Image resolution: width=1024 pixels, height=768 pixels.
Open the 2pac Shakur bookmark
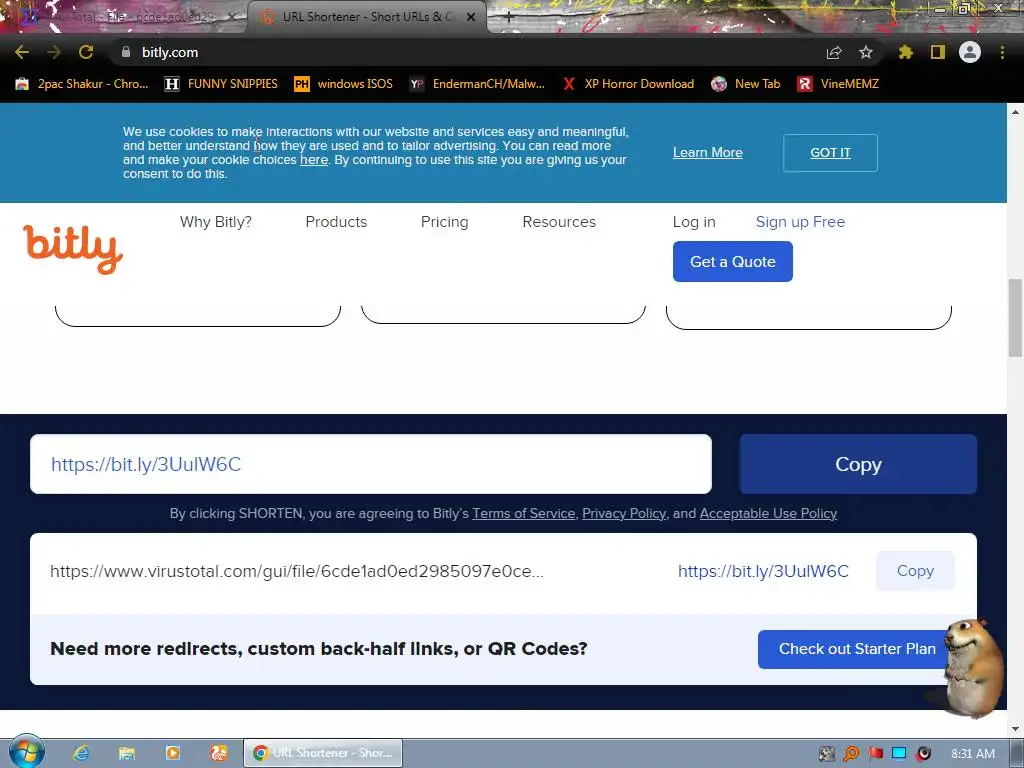[x=82, y=84]
